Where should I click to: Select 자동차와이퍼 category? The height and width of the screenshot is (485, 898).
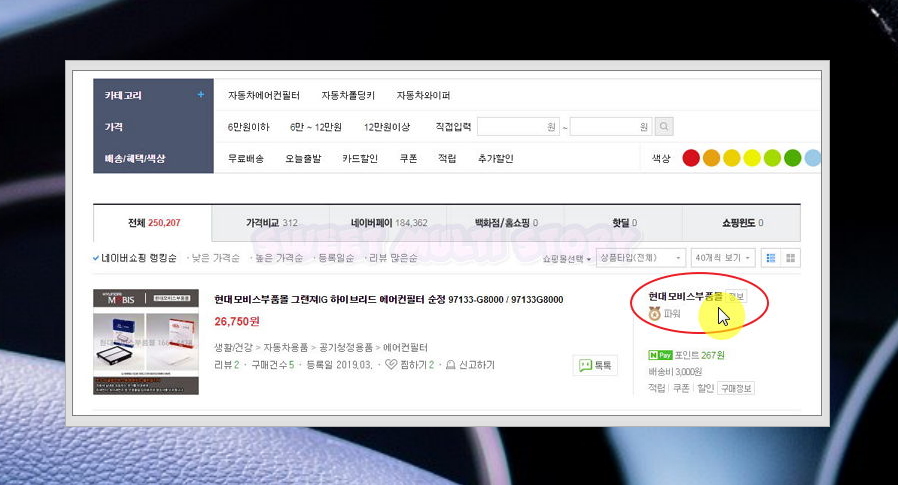[423, 95]
